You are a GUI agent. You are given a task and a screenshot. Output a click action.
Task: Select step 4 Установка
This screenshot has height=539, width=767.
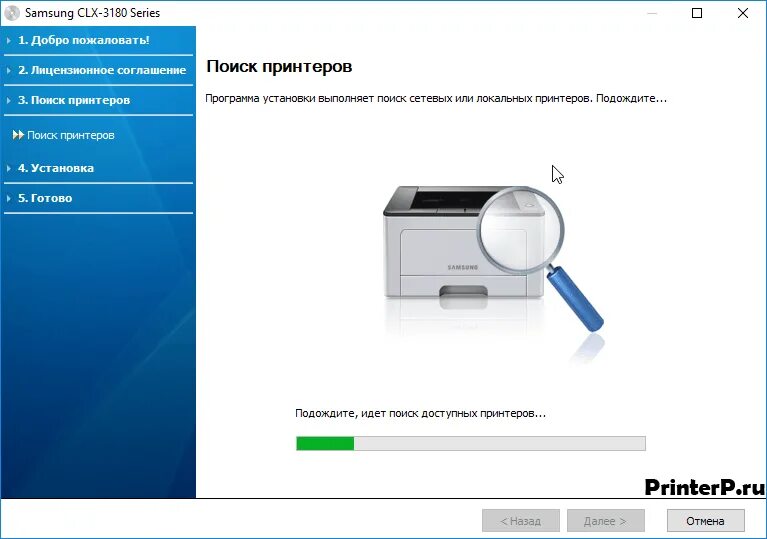point(56,168)
